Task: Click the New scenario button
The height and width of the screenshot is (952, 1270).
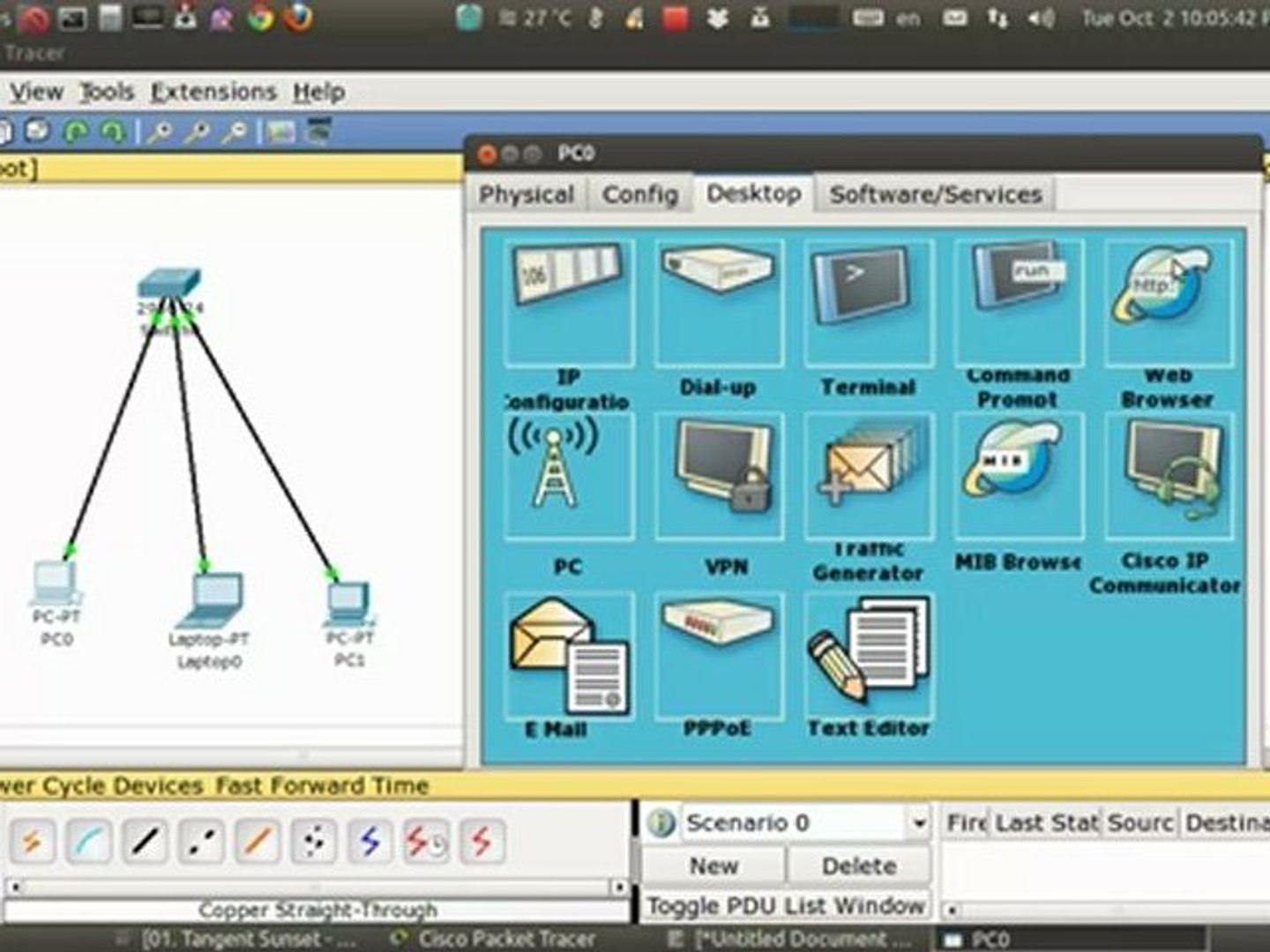Action: coord(713,866)
